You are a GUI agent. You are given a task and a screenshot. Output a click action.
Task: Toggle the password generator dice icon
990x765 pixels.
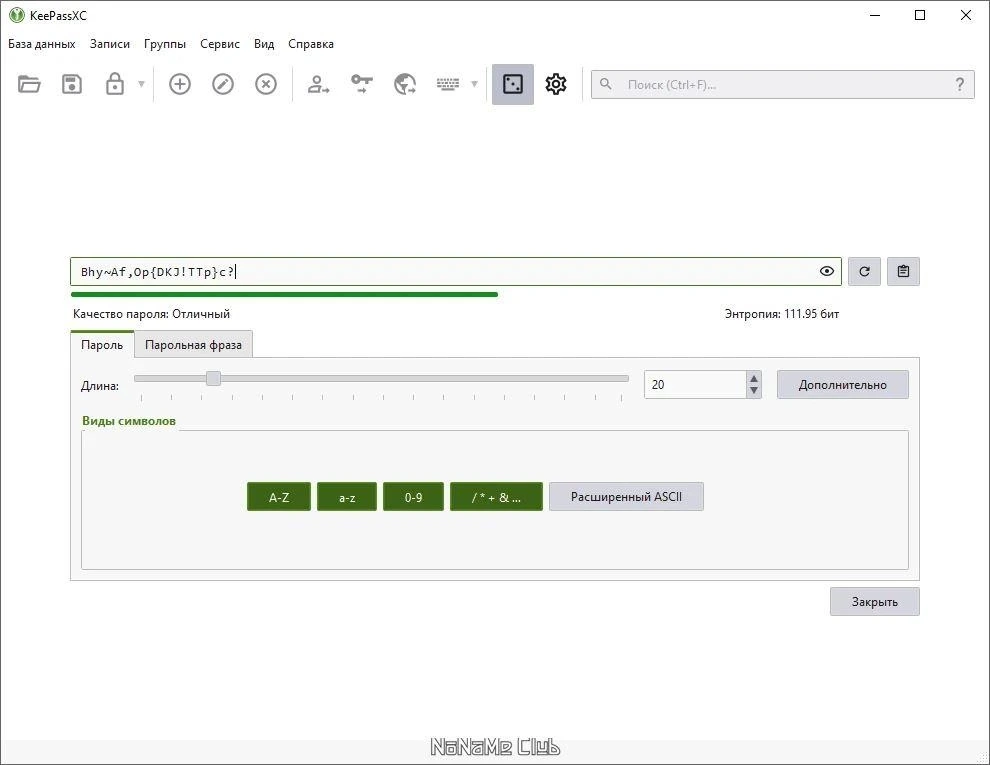pos(513,84)
